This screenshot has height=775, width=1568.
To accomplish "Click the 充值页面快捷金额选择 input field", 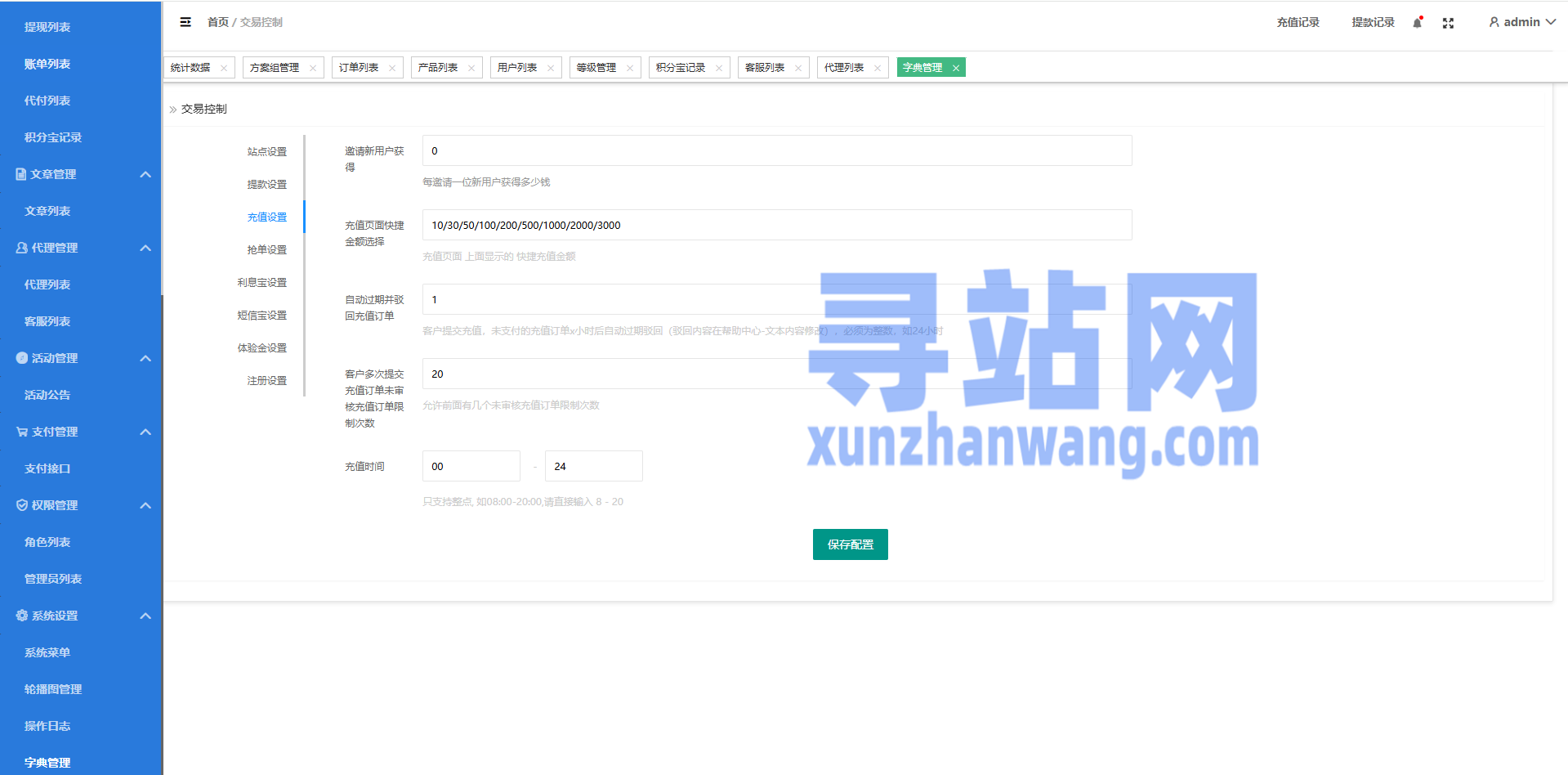I will [x=776, y=225].
